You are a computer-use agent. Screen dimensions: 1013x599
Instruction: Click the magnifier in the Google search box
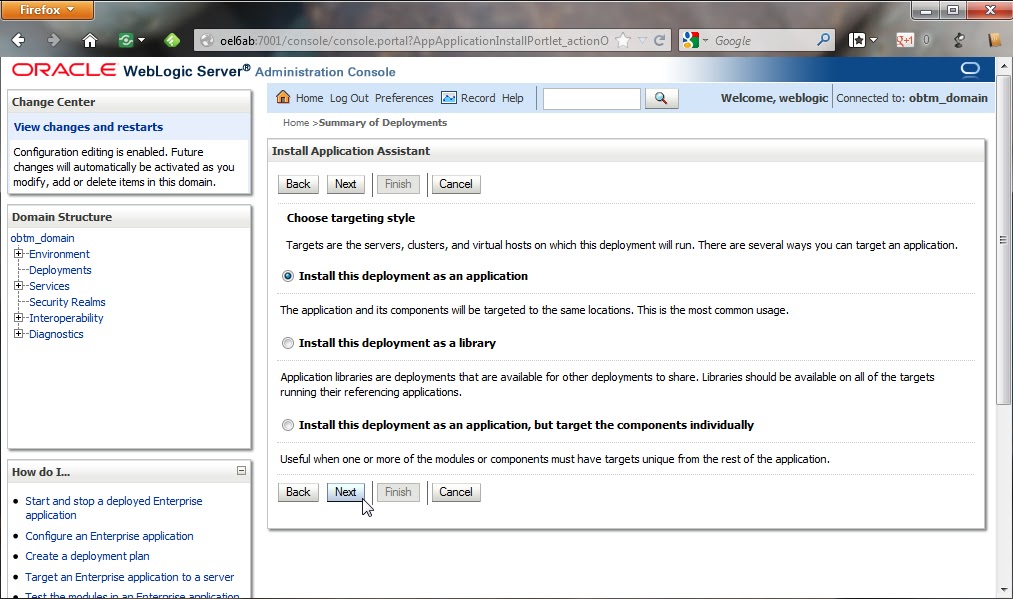[x=823, y=40]
